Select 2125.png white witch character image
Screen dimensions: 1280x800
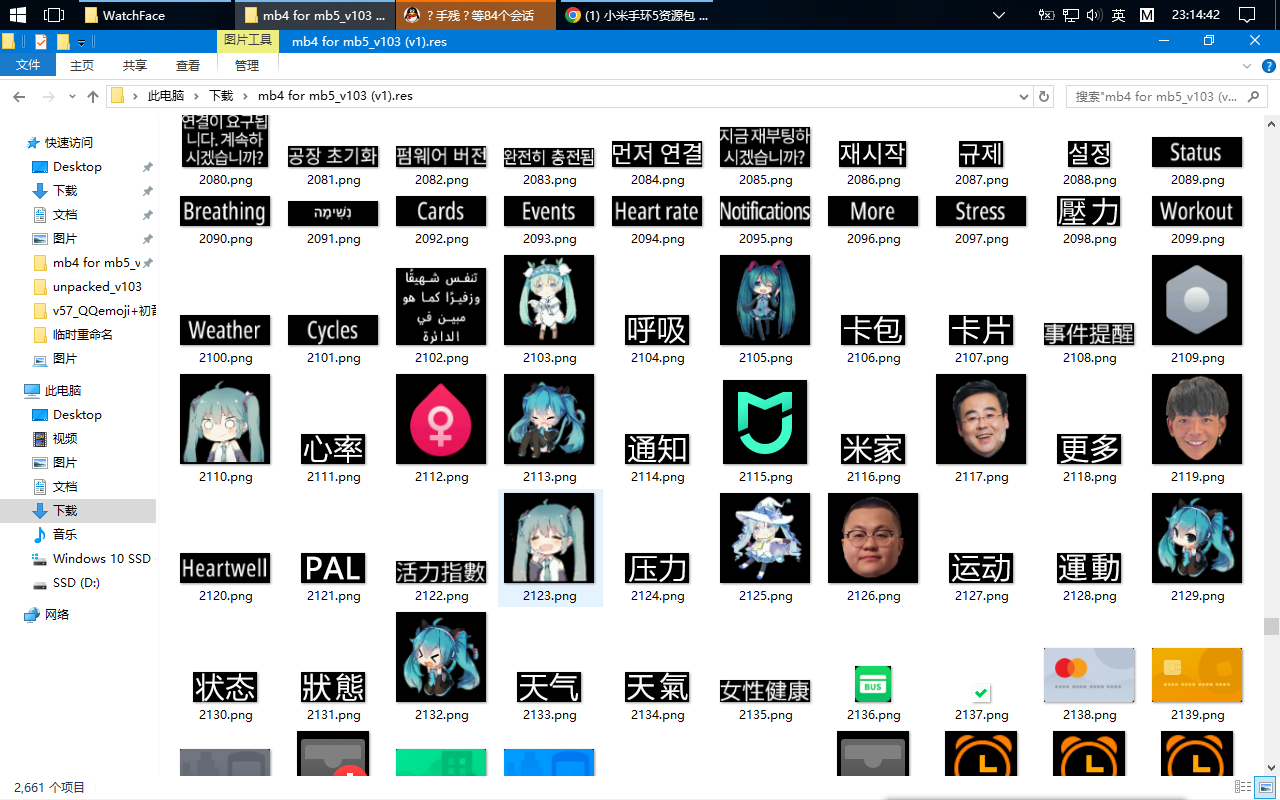(765, 538)
